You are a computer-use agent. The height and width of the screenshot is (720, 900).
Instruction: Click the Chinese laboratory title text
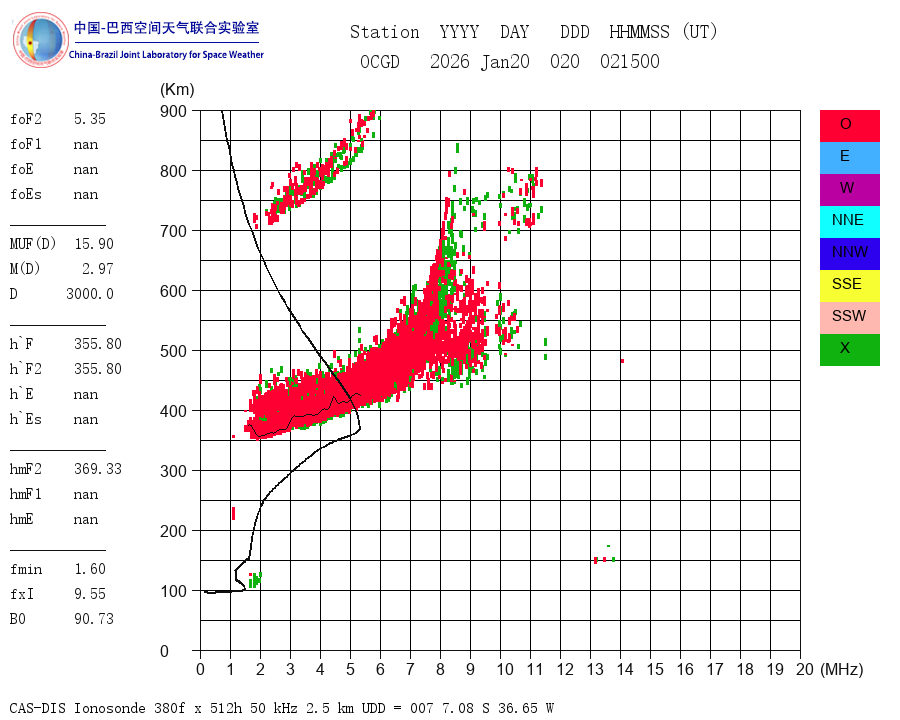click(166, 28)
